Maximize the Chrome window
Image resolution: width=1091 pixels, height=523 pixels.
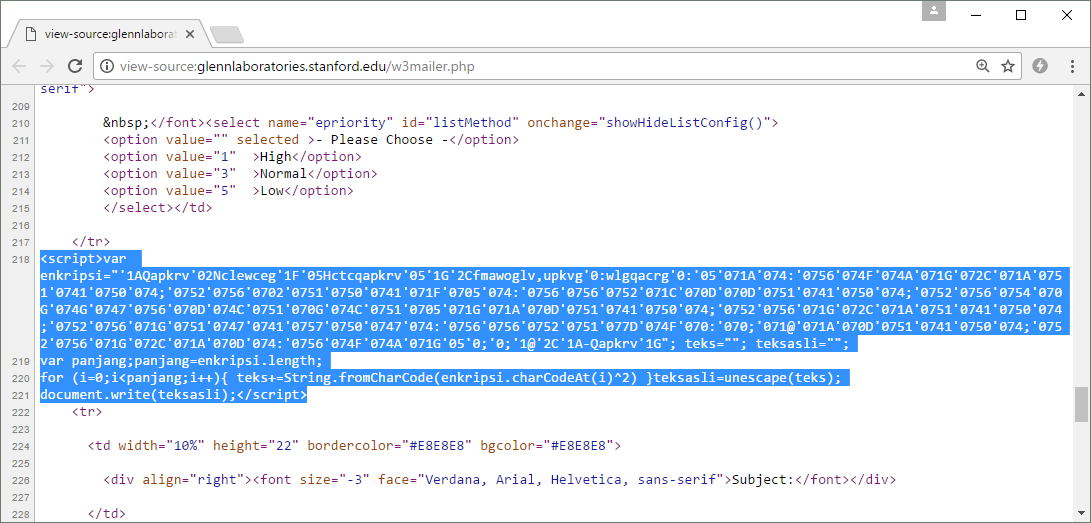1021,15
